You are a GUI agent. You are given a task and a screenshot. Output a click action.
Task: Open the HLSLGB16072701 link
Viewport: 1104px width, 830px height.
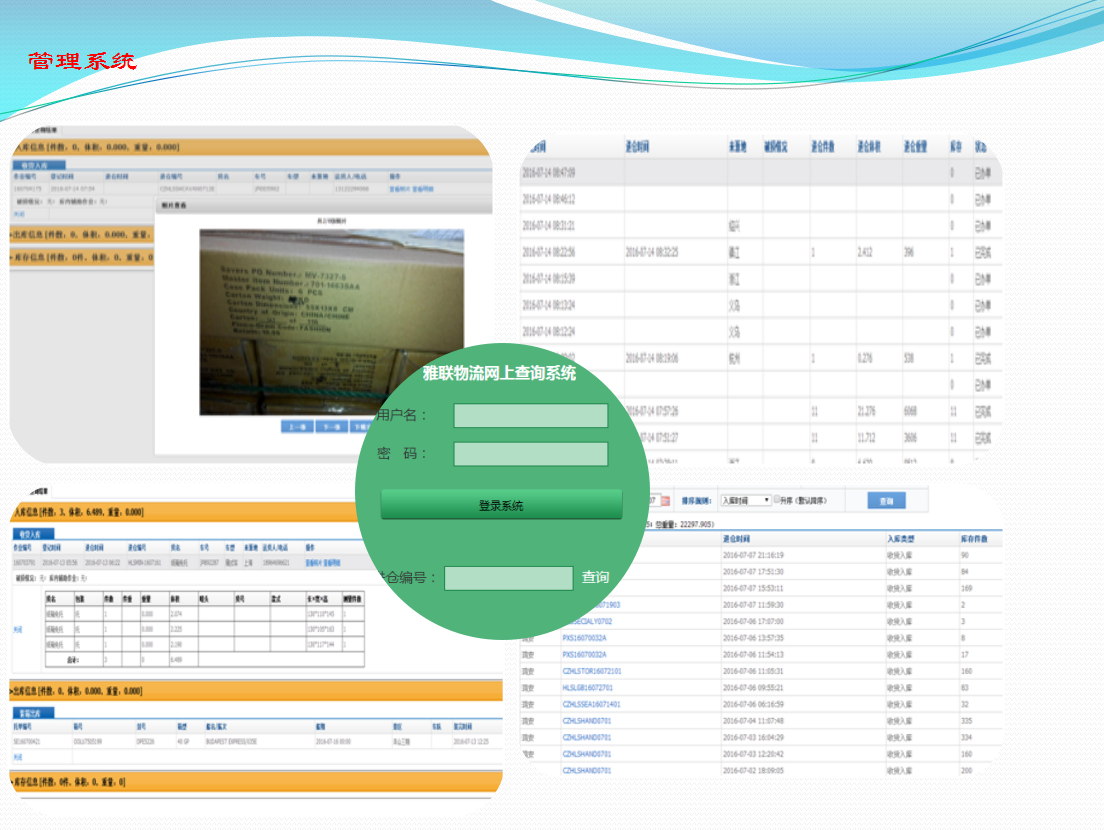pos(587,688)
